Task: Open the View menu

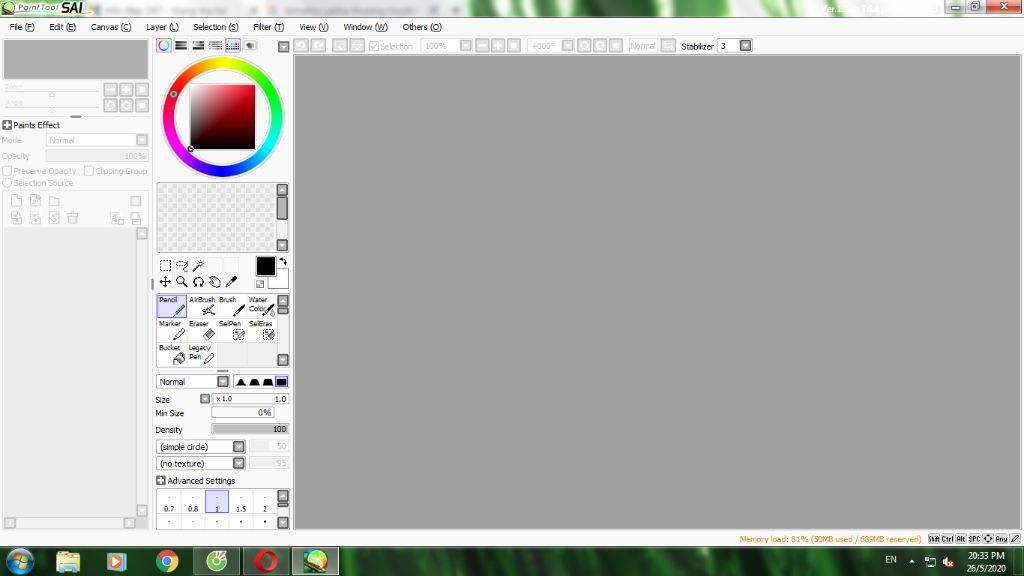Action: tap(313, 27)
